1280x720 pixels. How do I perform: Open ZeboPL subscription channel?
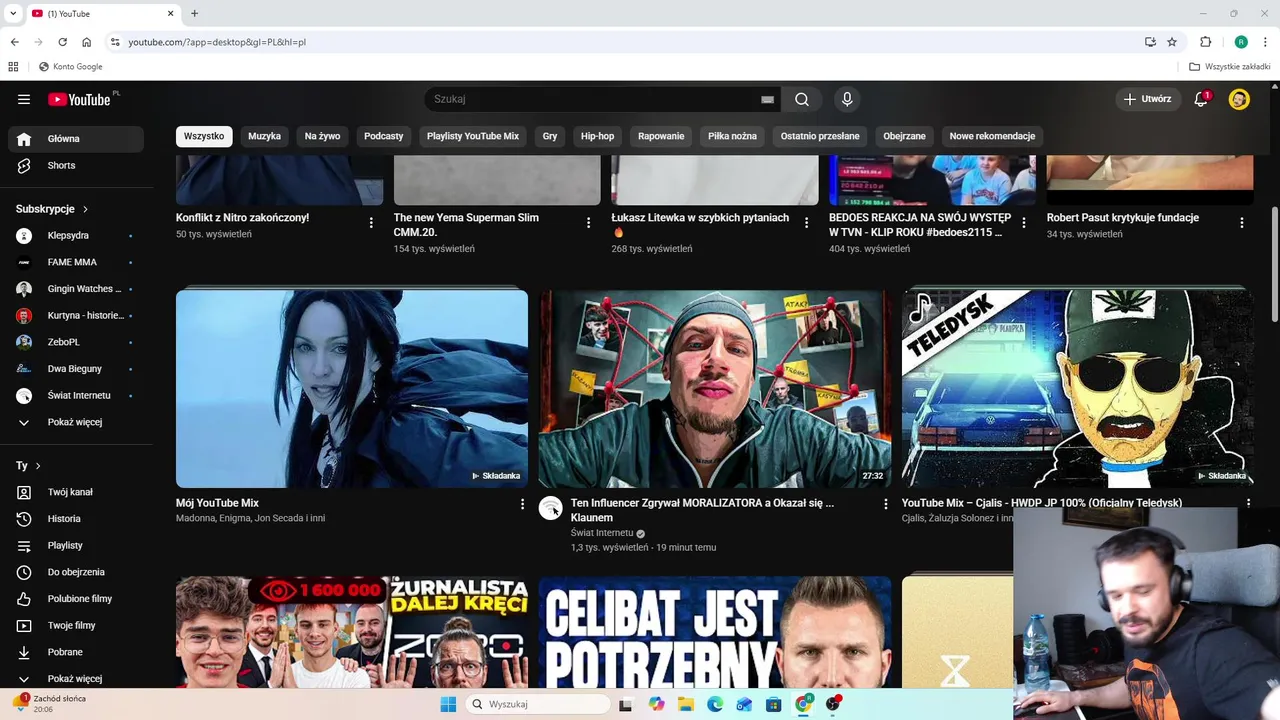[x=76, y=342]
